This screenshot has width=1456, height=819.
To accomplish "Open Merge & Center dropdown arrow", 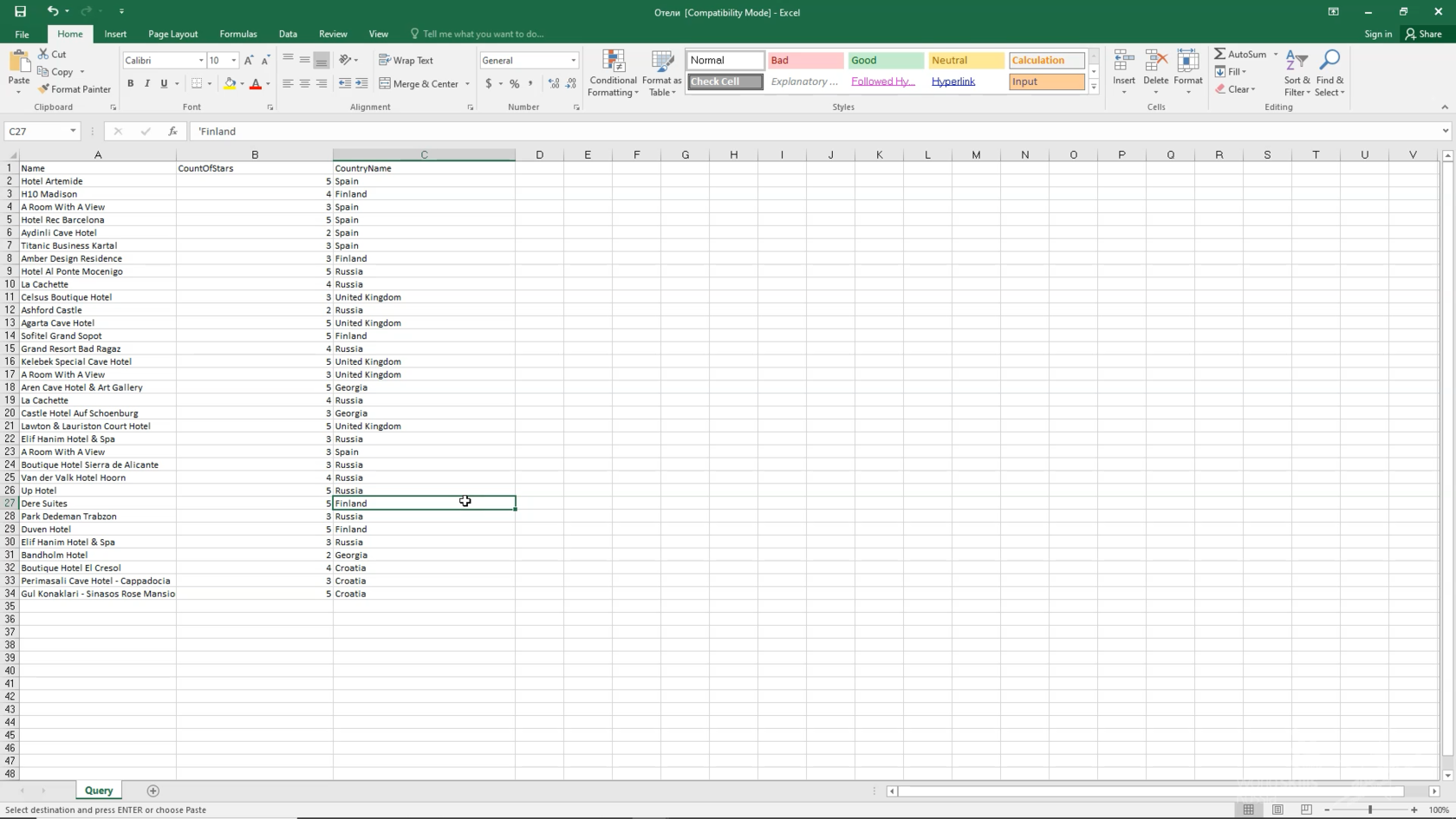I will click(x=467, y=84).
